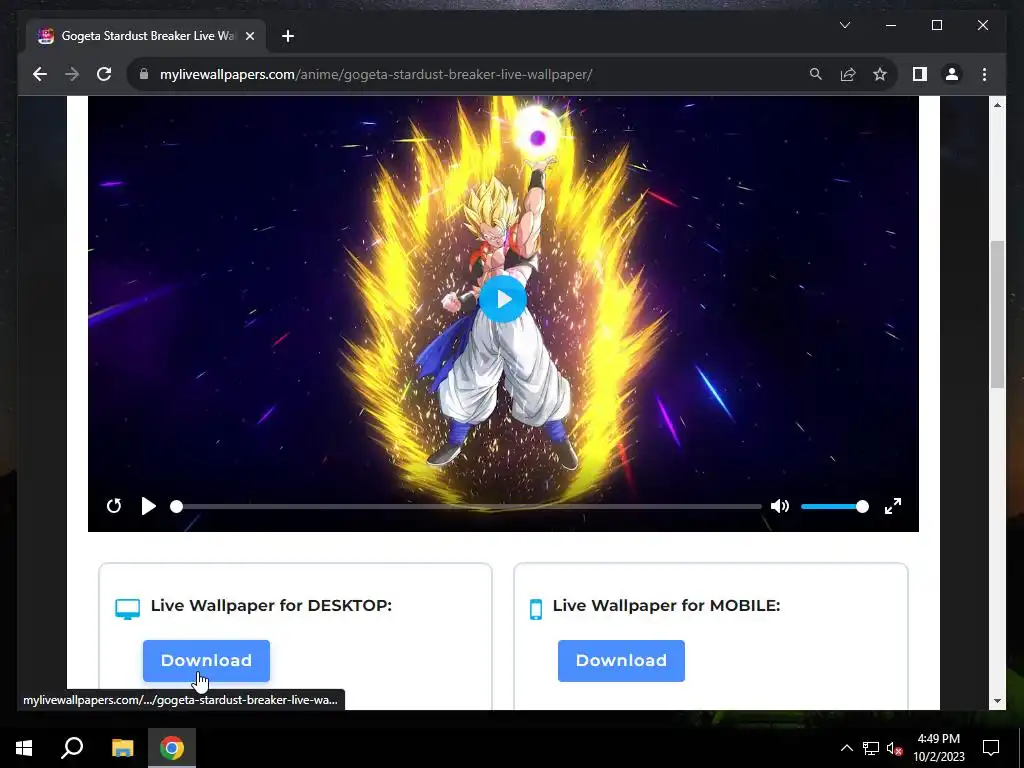The image size is (1024, 768).
Task: Share this page via share icon
Action: pyautogui.click(x=848, y=74)
